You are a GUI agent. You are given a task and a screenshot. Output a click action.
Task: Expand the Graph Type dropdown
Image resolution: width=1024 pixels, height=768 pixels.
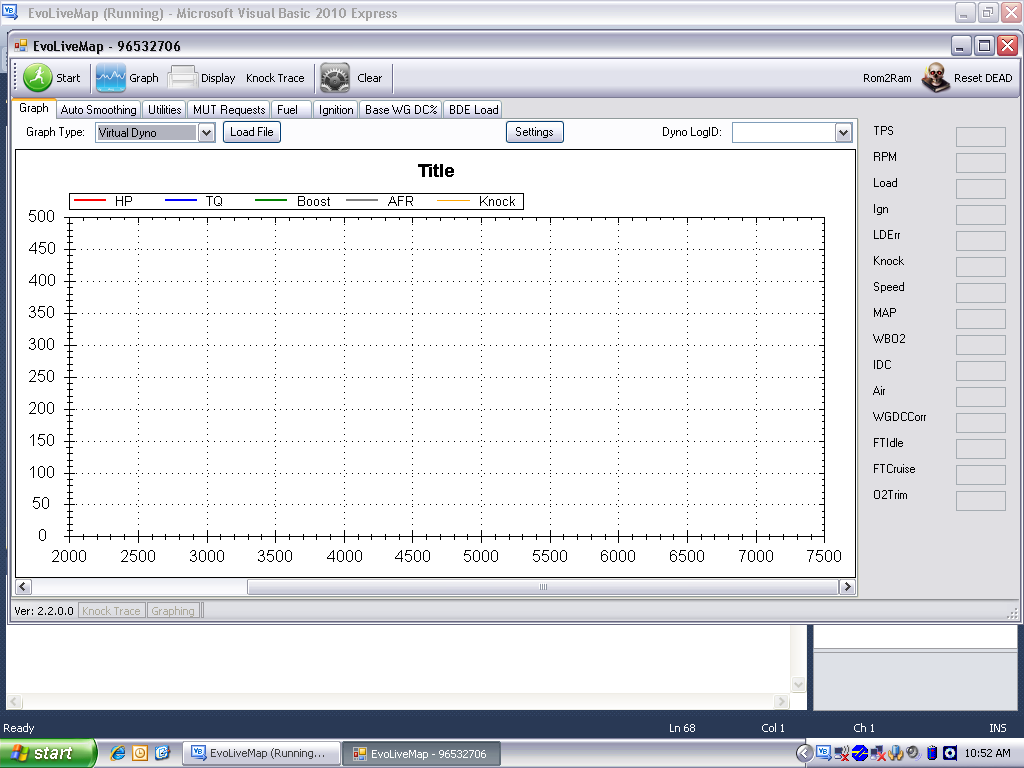[206, 133]
